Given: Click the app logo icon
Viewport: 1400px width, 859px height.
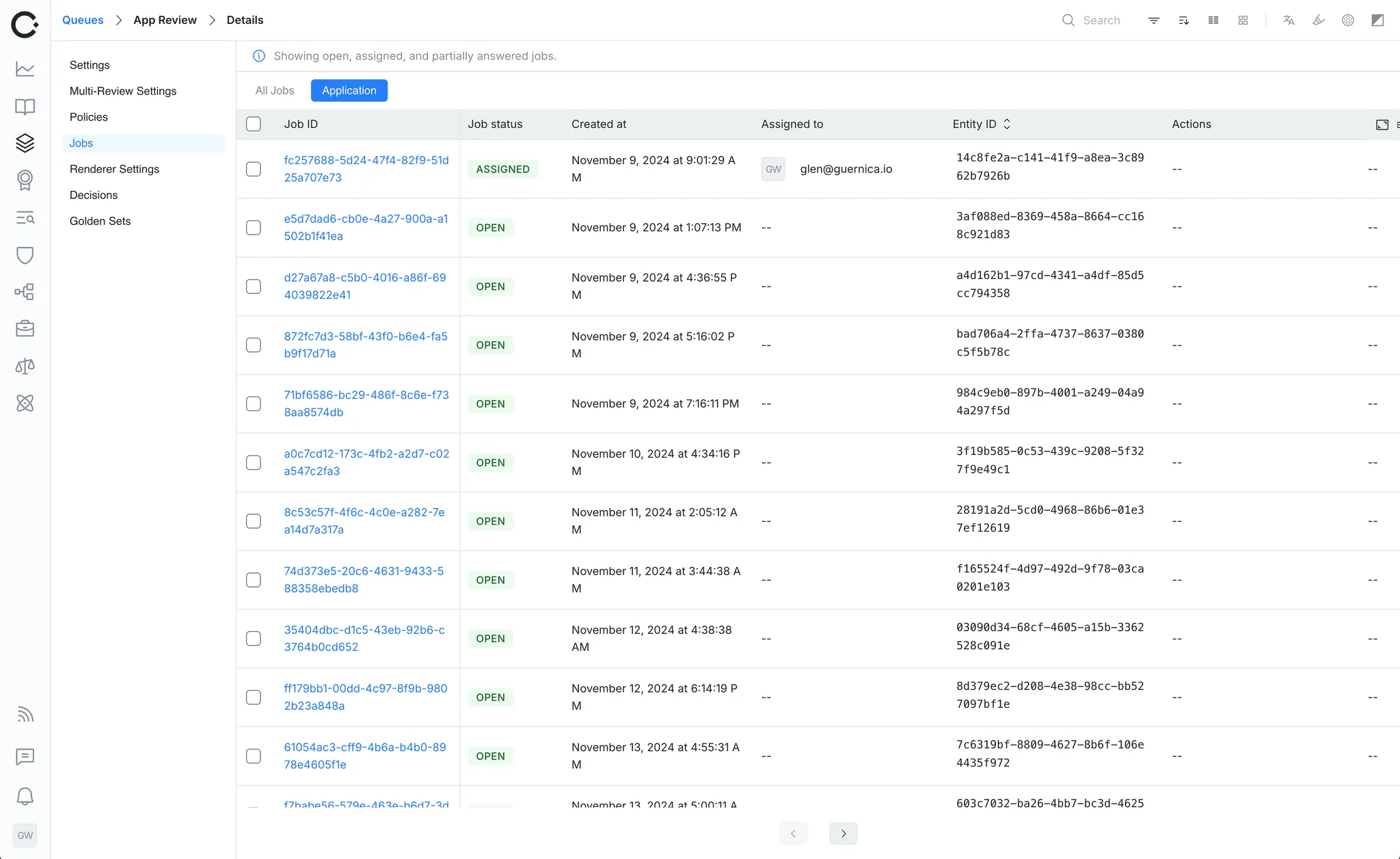Looking at the screenshot, I should [25, 25].
